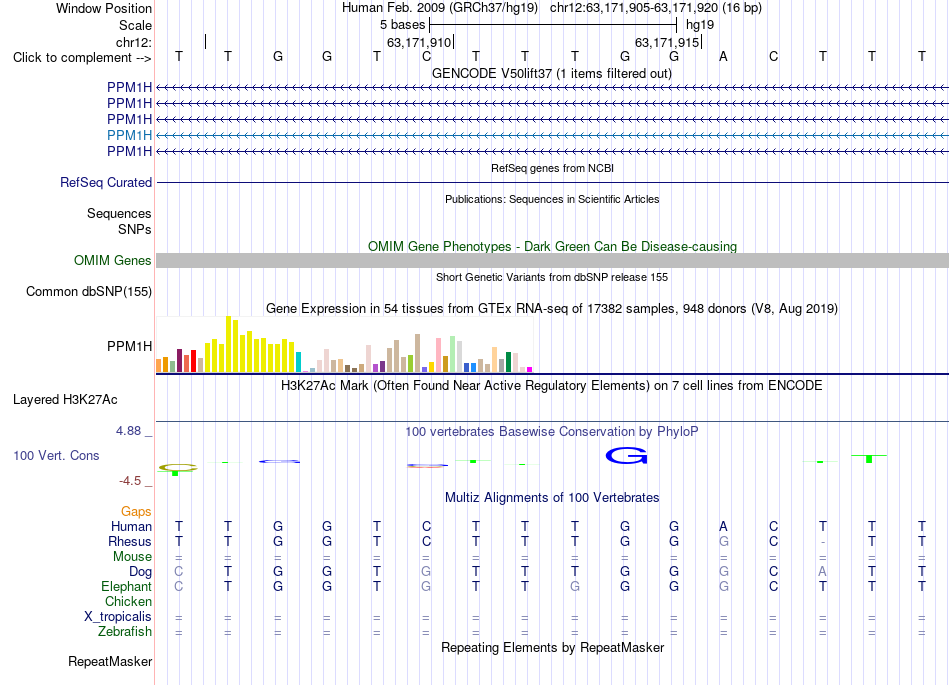Click the SNPs label under Sequences
Viewport: 950px width, 685px height.
[x=135, y=230]
